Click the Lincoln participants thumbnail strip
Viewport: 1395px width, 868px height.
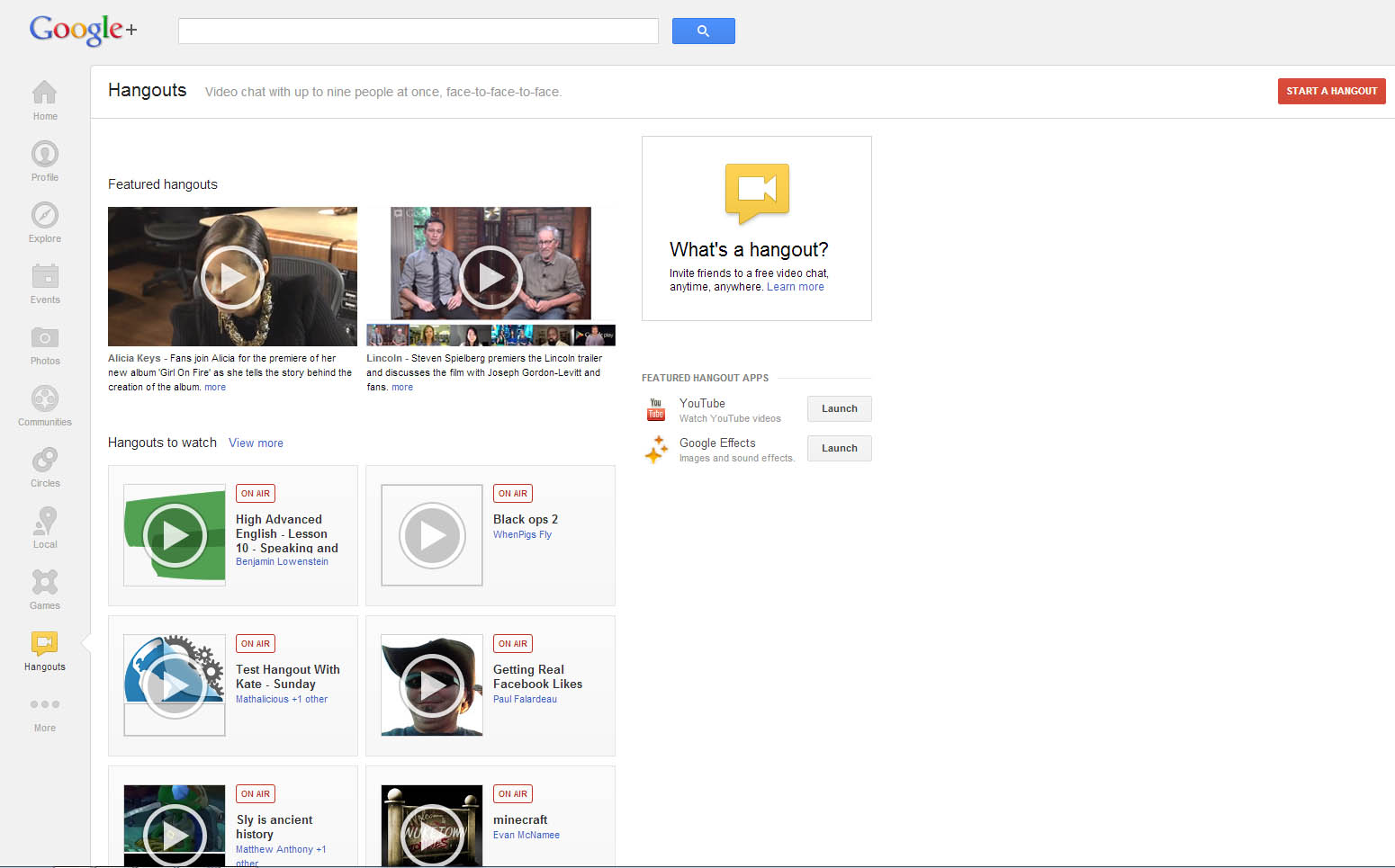pyautogui.click(x=490, y=336)
